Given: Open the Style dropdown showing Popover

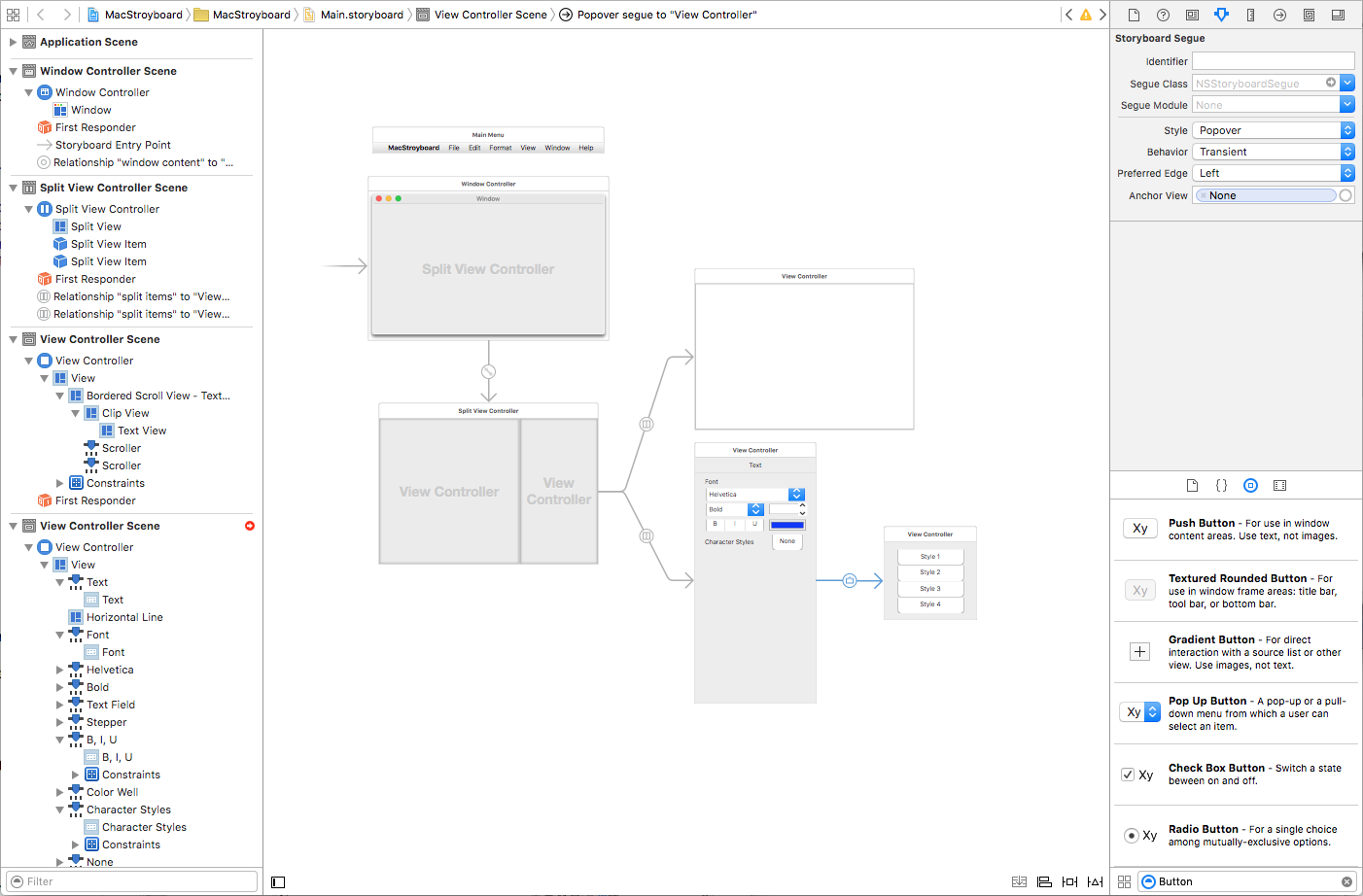Looking at the screenshot, I should click(x=1346, y=129).
